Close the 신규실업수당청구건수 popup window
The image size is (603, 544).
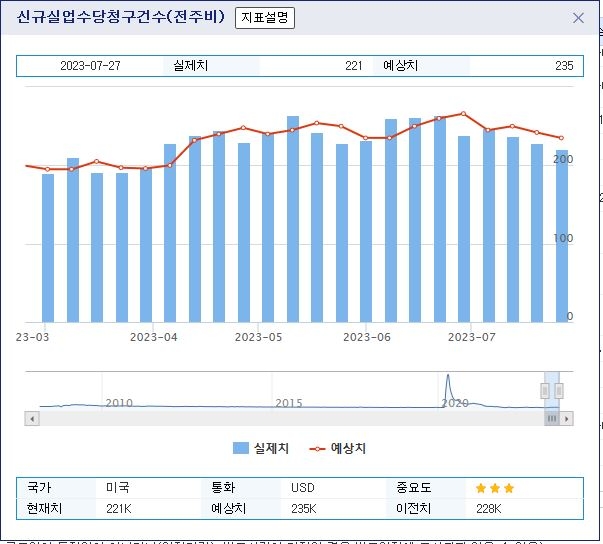coord(578,18)
